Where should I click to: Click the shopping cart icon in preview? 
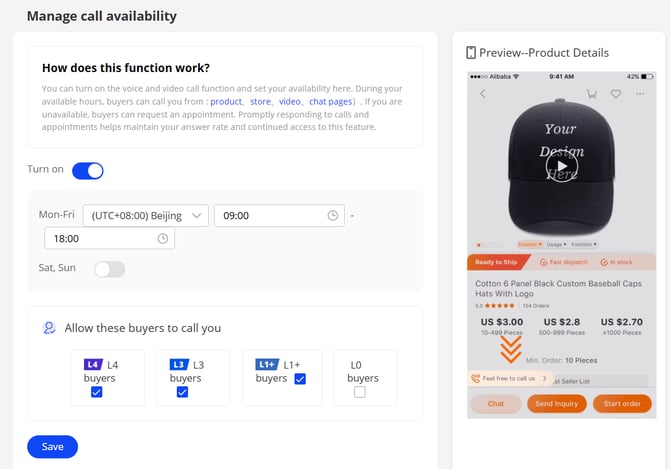592,94
